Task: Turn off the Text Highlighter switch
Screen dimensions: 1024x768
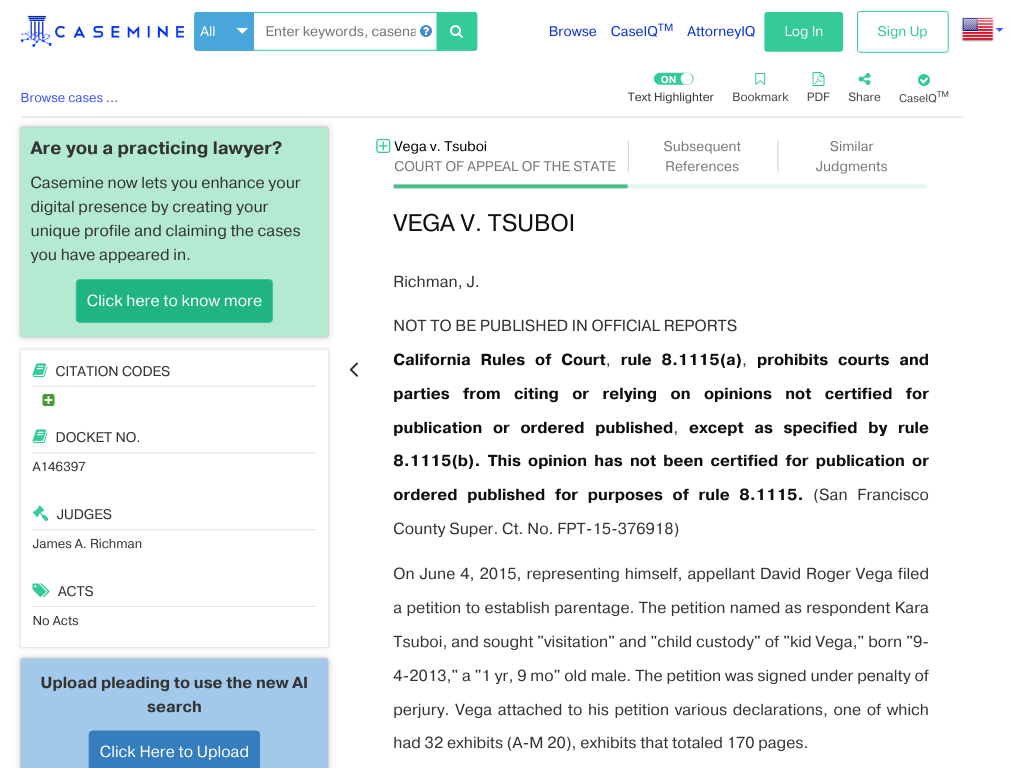Action: (673, 79)
